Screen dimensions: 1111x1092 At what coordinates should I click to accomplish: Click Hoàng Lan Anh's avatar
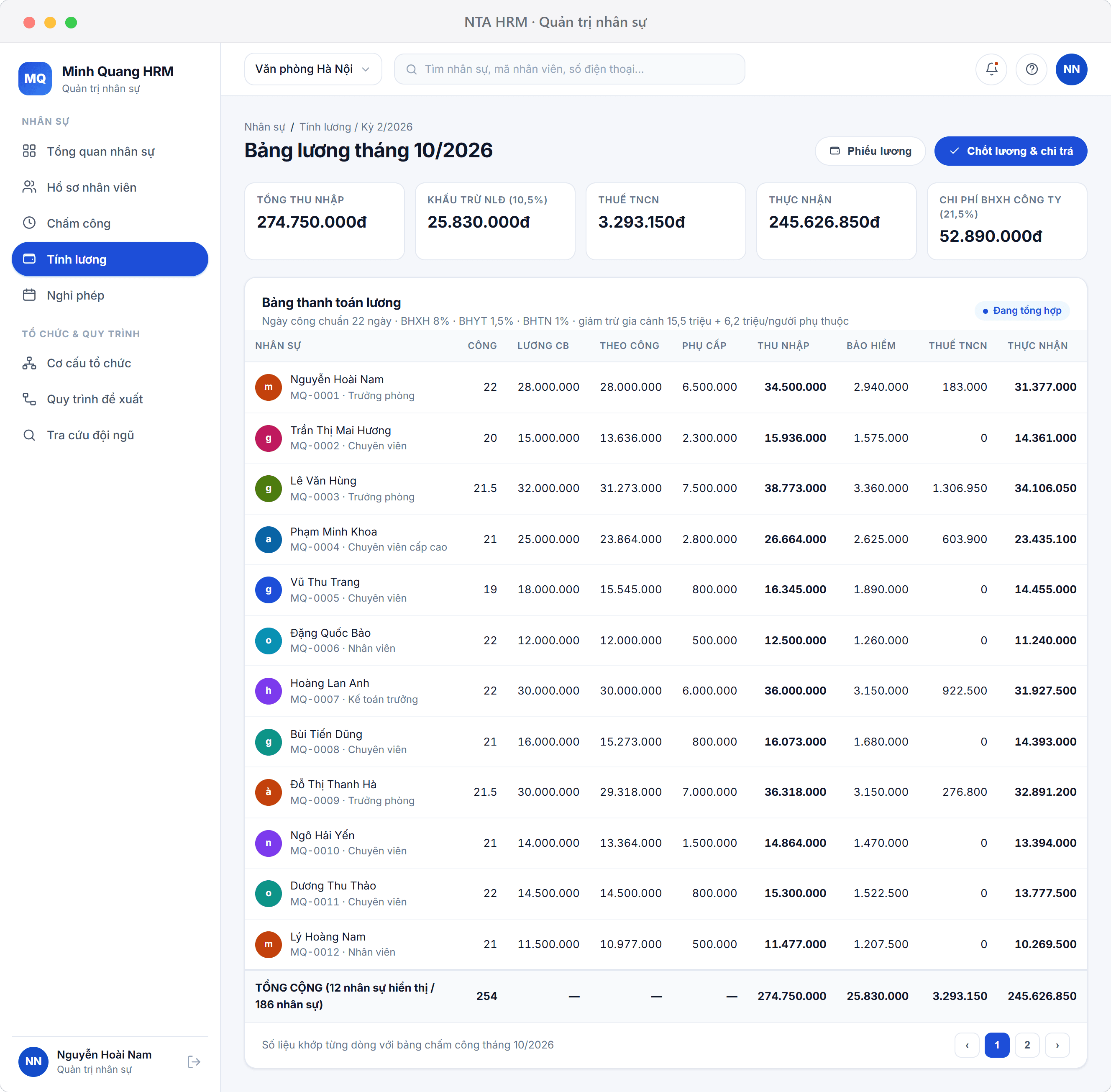coord(268,691)
